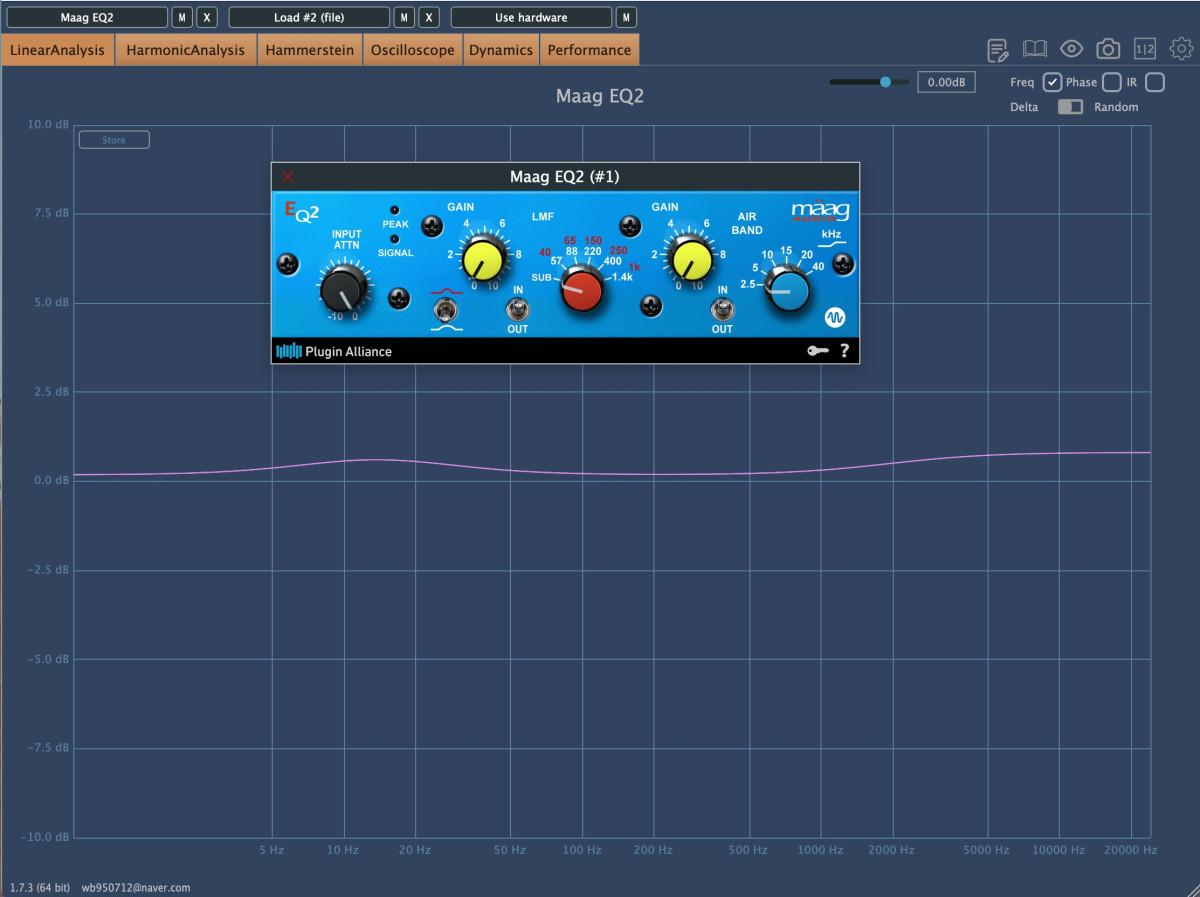This screenshot has width=1200, height=897.
Task: Flip the LMF band IN/OUT toggle switch
Action: tap(518, 310)
